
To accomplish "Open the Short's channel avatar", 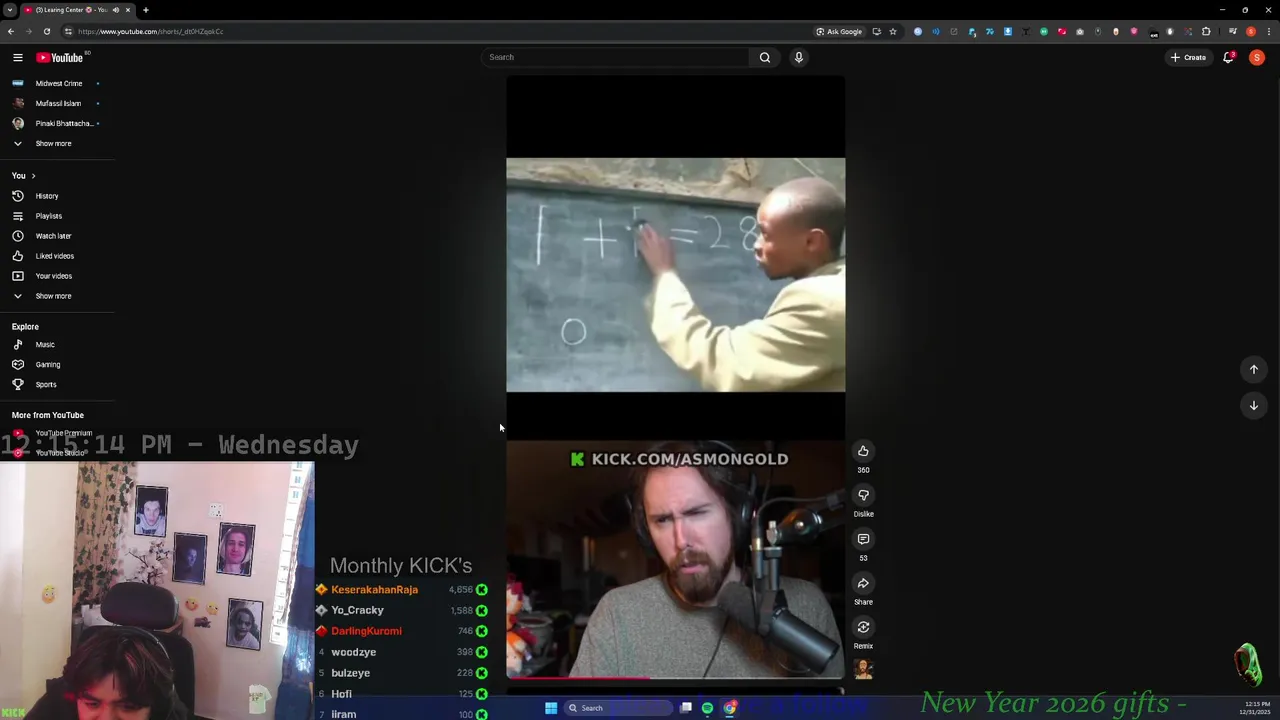I will pyautogui.click(x=863, y=669).
